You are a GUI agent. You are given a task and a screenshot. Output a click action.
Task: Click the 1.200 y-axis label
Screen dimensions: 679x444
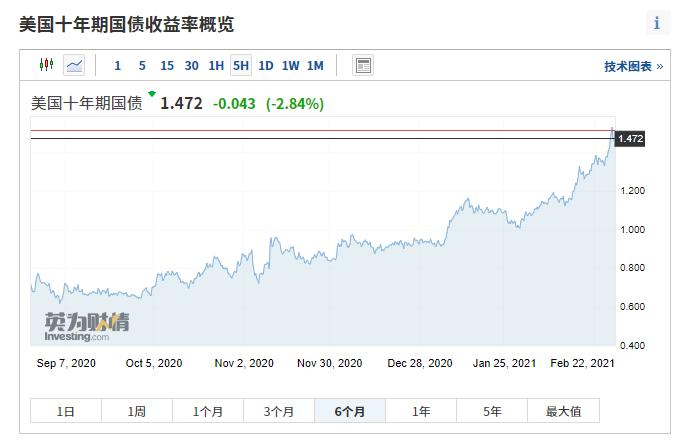[x=632, y=191]
